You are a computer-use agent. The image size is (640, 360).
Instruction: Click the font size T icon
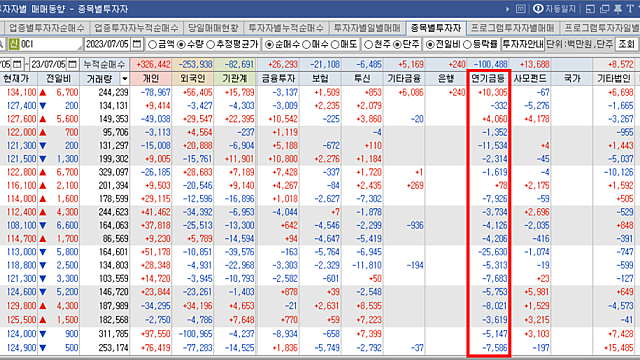630,9
